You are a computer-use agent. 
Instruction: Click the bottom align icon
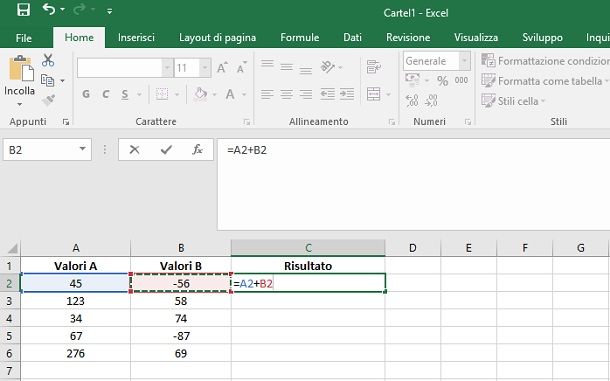tap(306, 70)
